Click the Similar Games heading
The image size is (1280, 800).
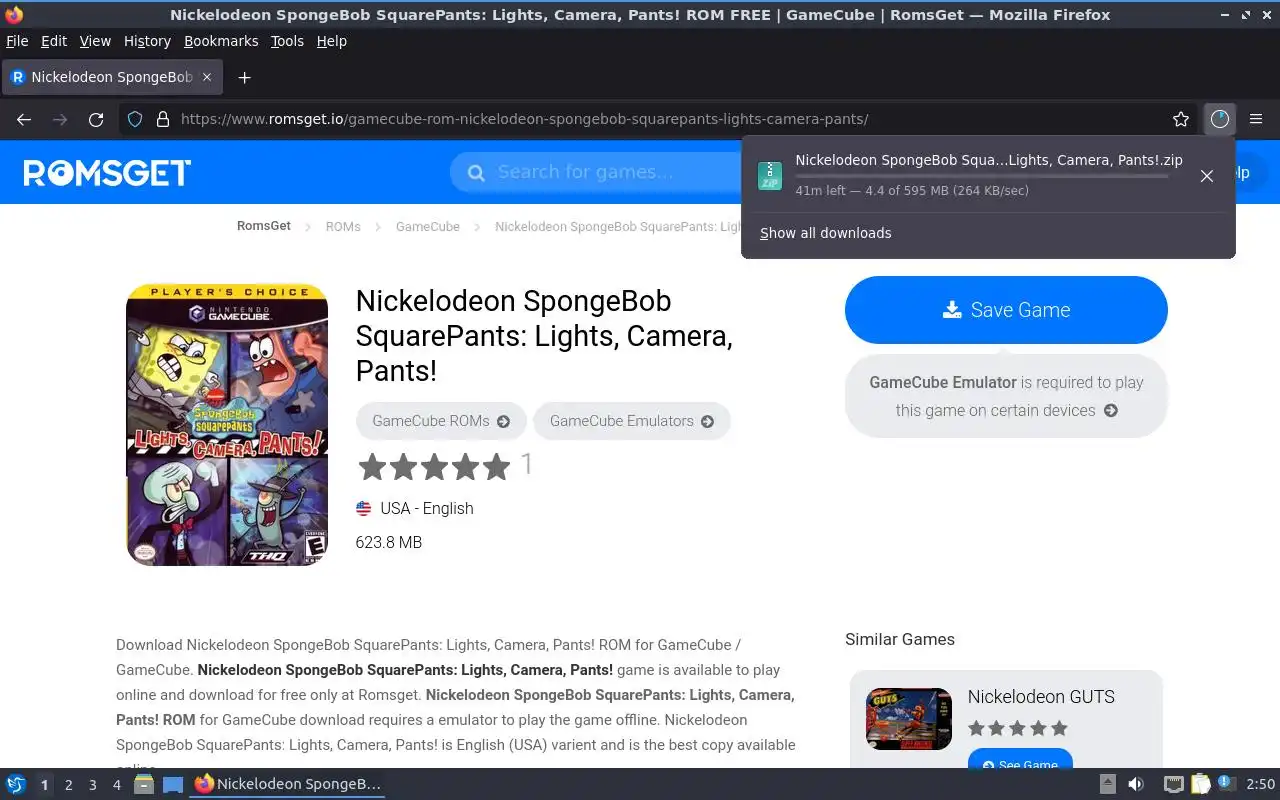tap(900, 639)
